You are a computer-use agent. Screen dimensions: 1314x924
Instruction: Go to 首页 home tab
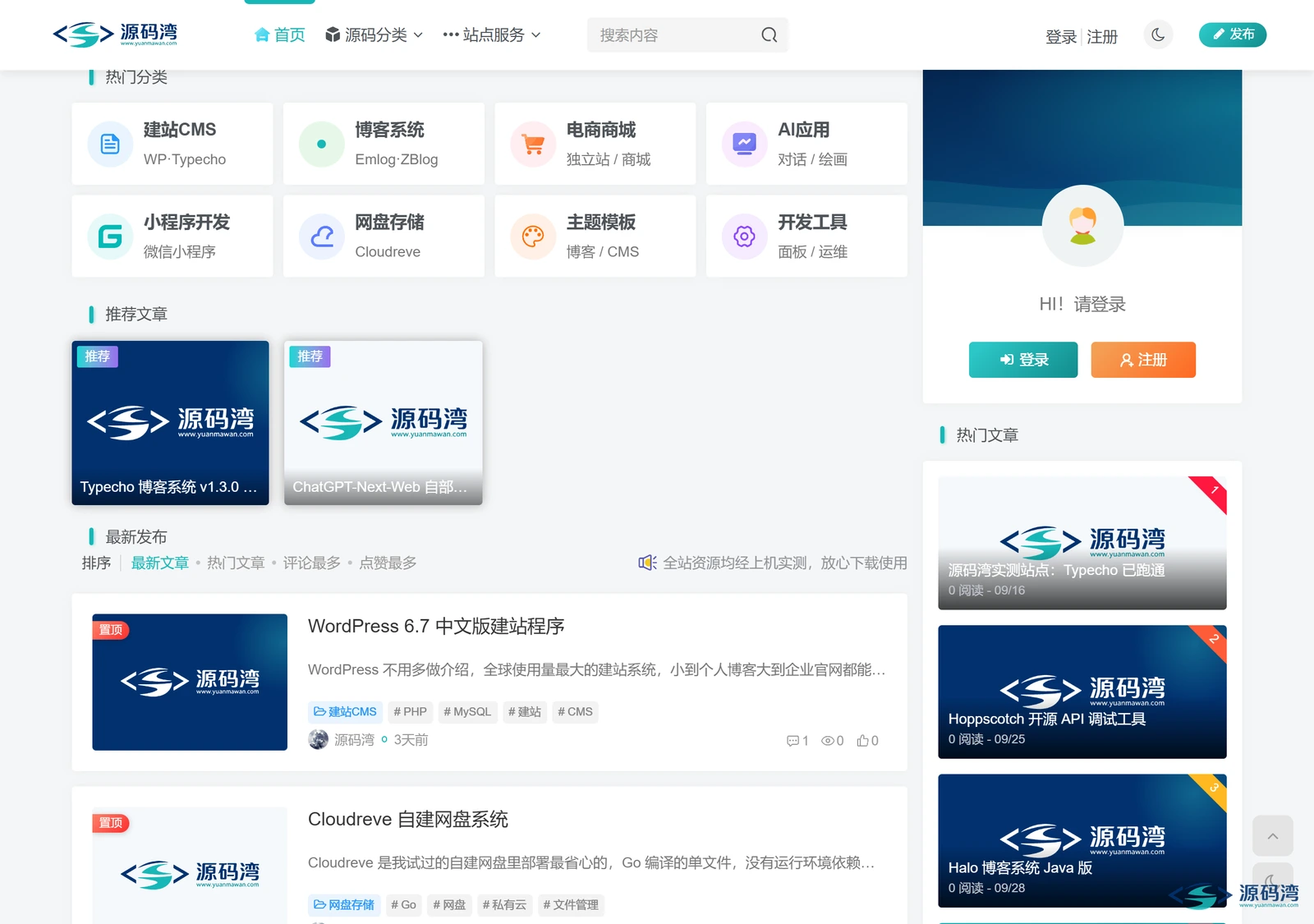click(x=280, y=34)
